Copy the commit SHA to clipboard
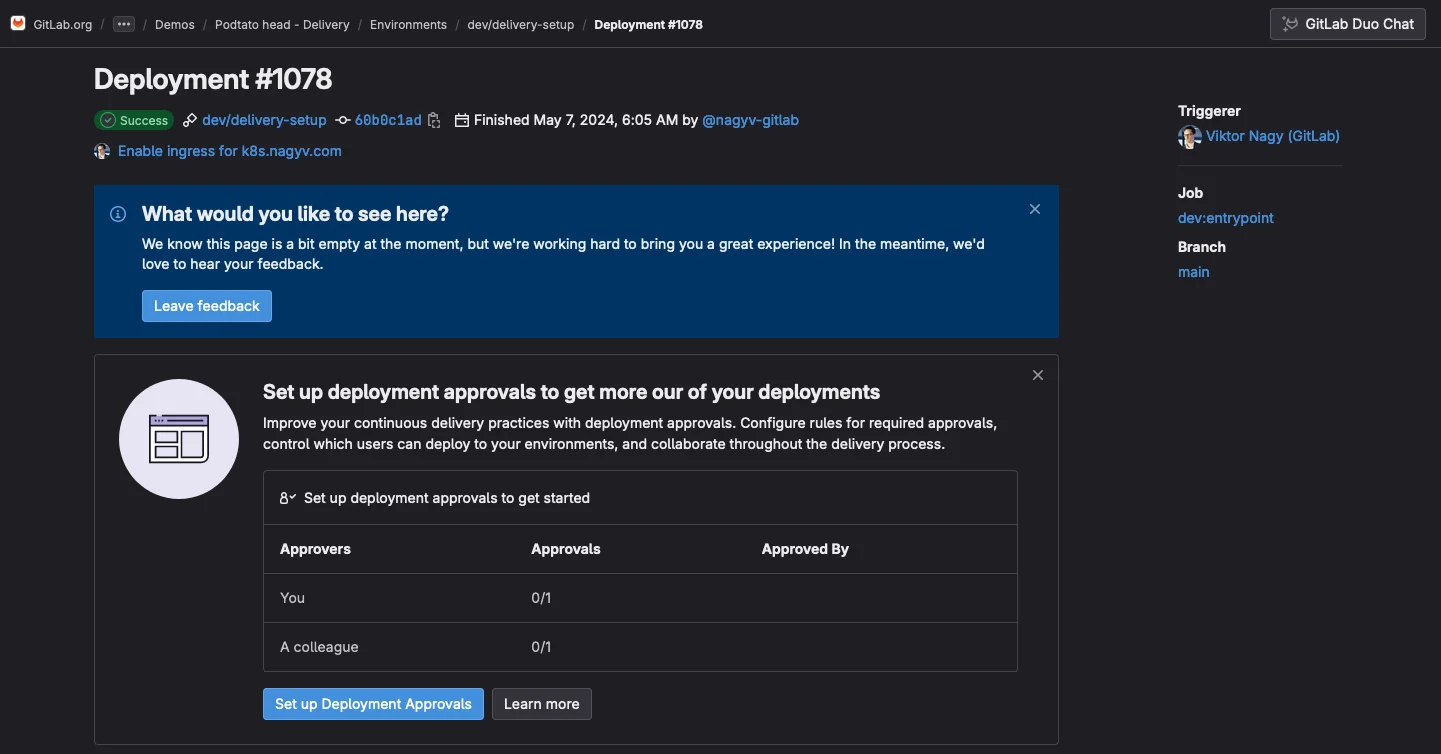 pyautogui.click(x=434, y=121)
